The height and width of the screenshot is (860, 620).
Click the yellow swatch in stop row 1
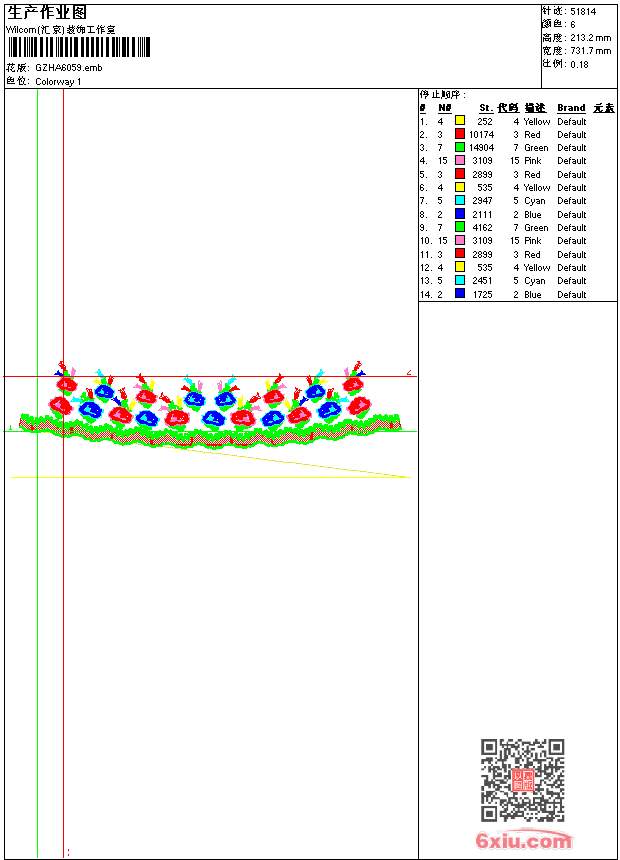pos(460,121)
